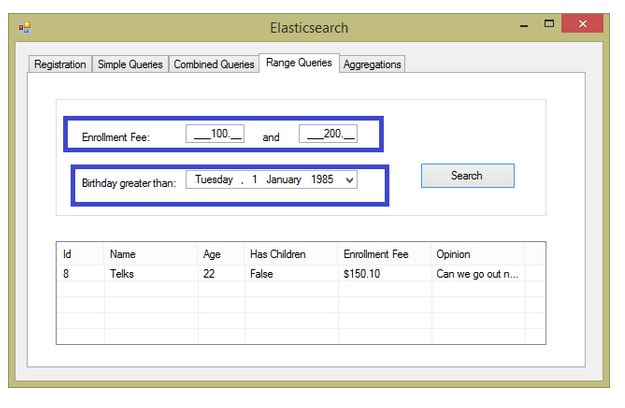Close the Elasticsearch window

point(582,24)
